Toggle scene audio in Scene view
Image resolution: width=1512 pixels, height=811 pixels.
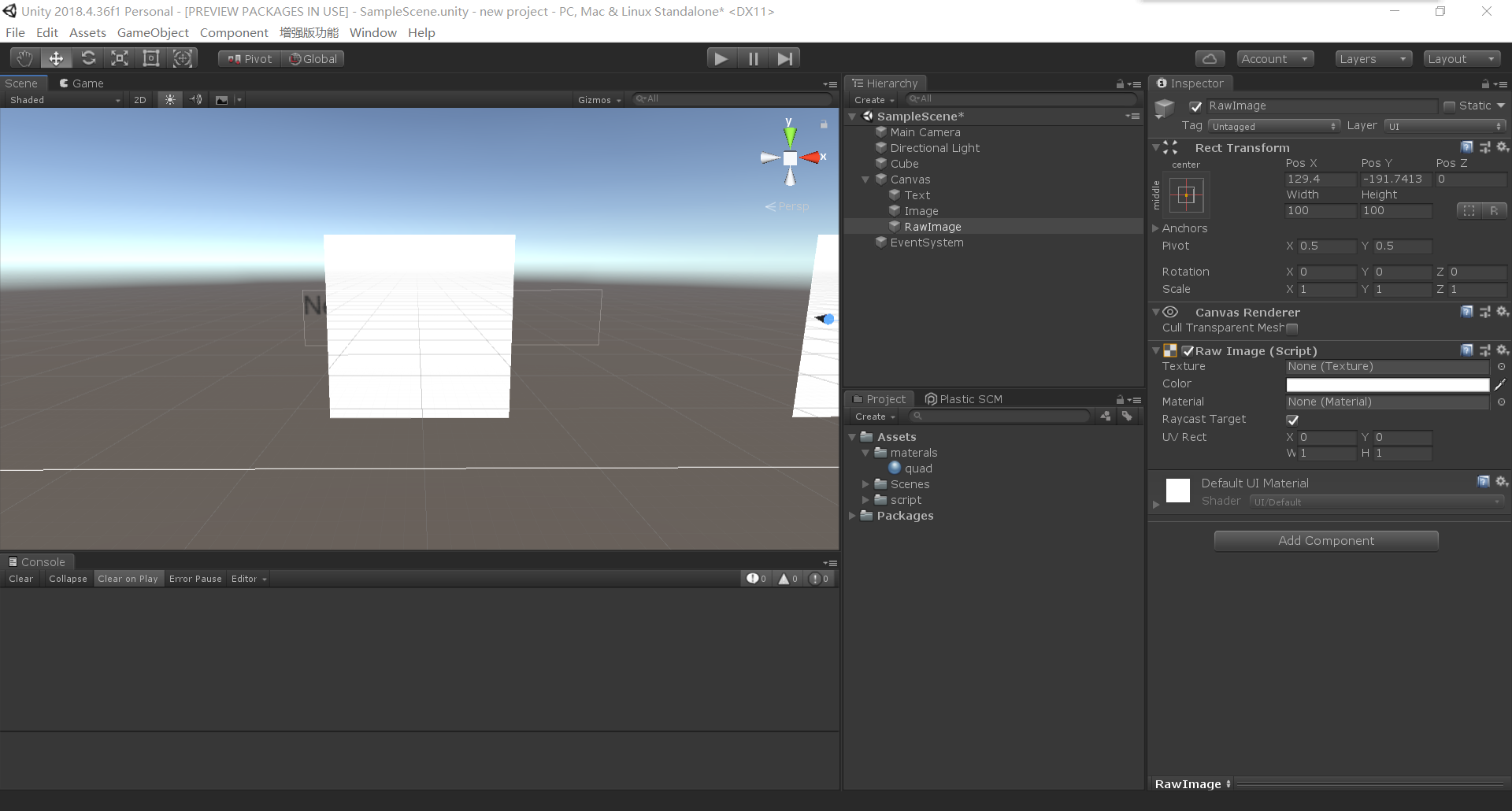[x=195, y=100]
